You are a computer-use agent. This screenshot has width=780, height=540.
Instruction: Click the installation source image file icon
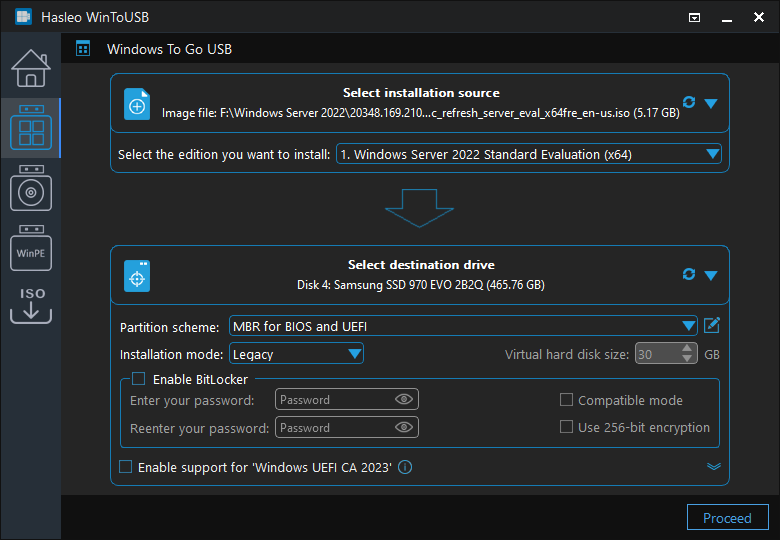pos(137,104)
